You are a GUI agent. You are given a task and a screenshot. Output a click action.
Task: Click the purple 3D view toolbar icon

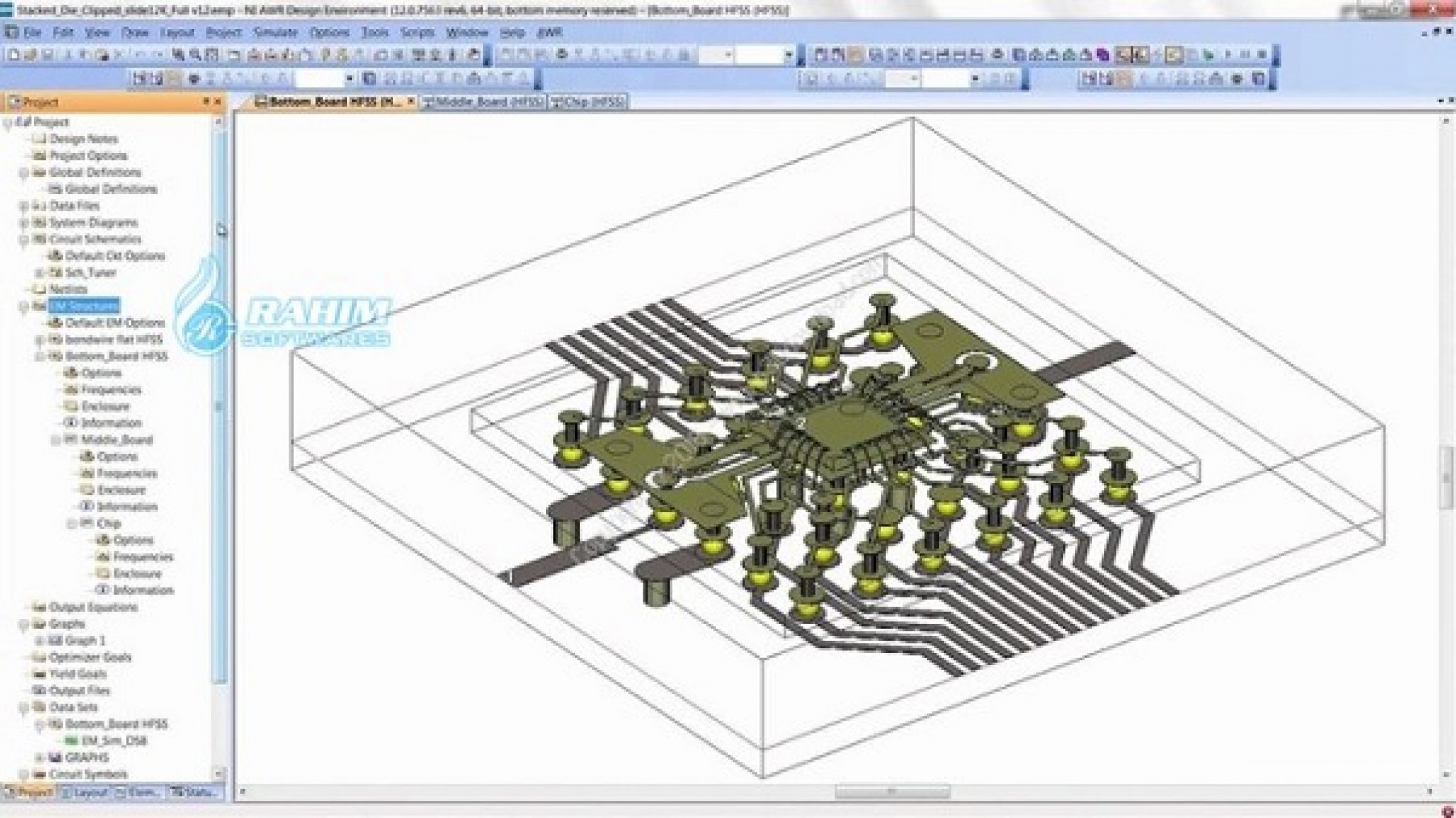1102,55
